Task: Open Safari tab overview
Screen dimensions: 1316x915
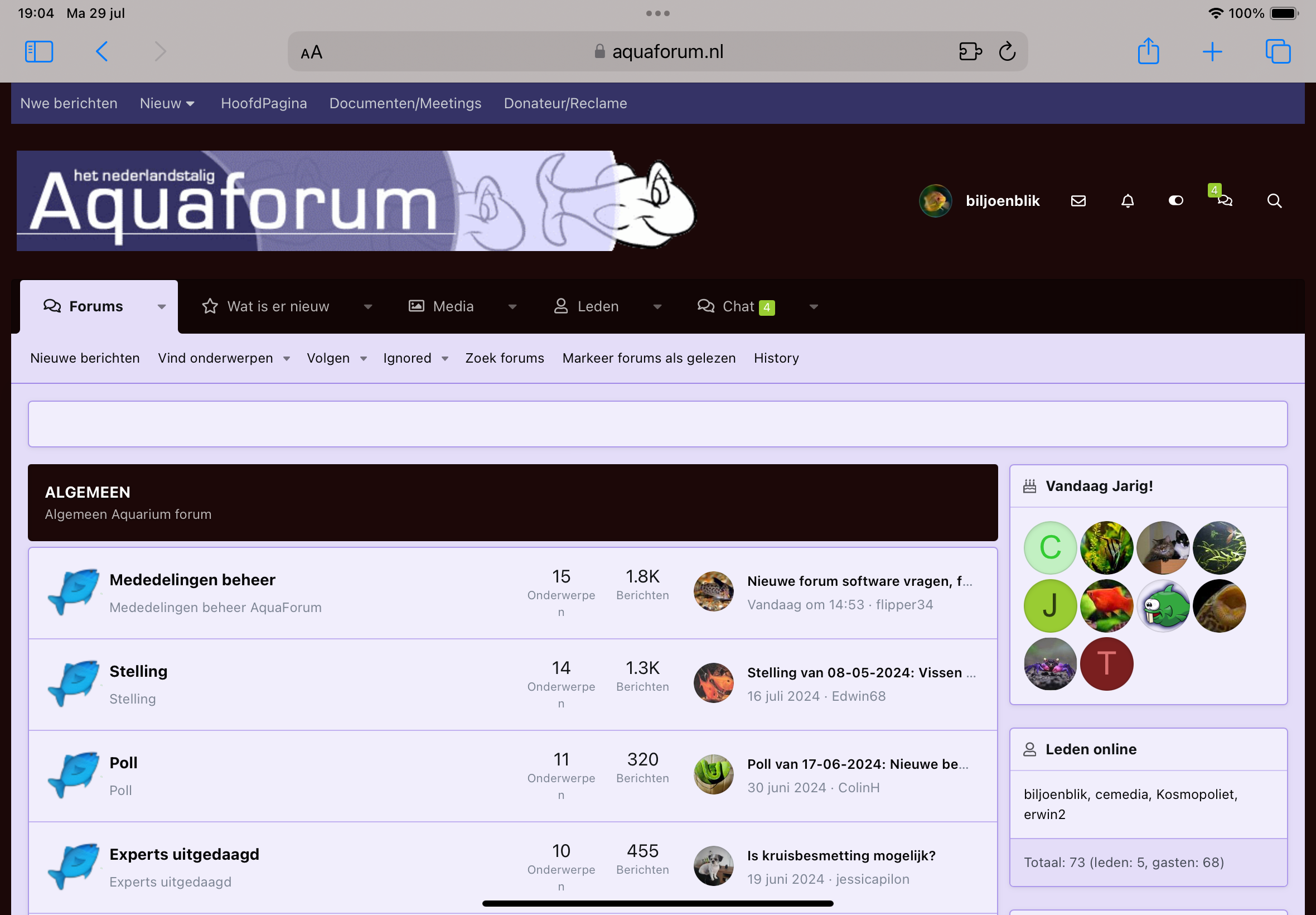Action: [x=1278, y=51]
